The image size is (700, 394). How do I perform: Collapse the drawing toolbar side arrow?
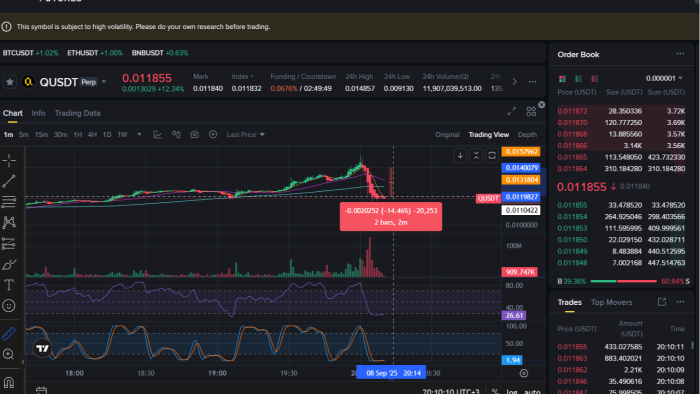pyautogui.click(x=23, y=362)
